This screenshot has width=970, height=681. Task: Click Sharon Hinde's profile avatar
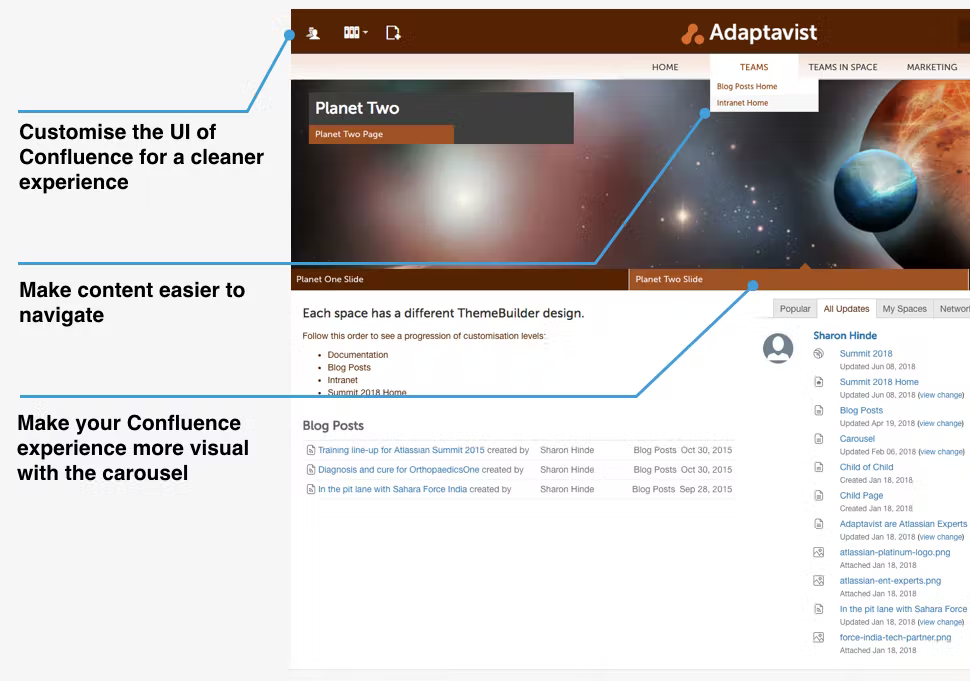coord(778,350)
